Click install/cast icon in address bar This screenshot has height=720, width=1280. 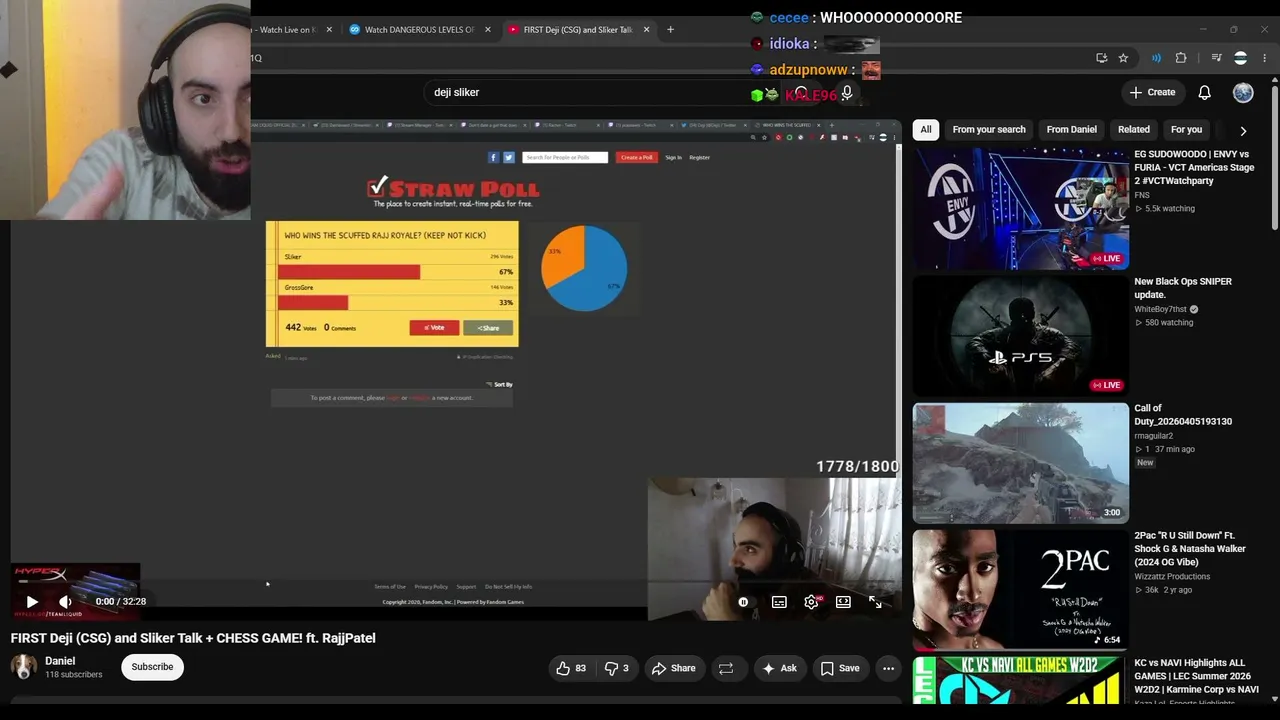click(1101, 58)
